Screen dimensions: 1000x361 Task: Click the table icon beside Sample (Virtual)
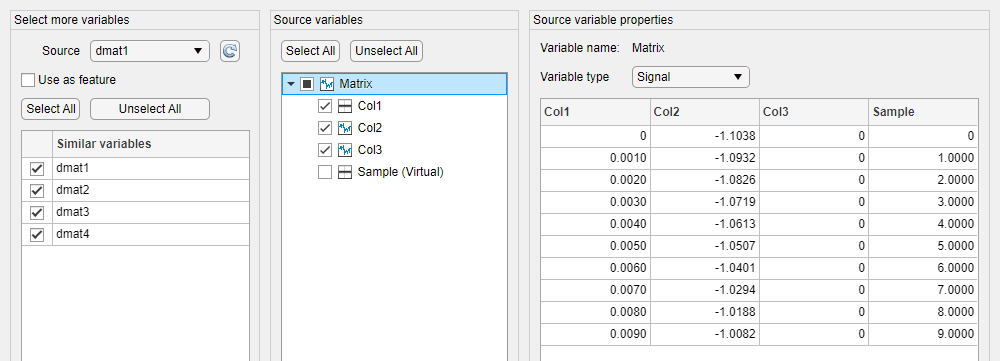click(x=345, y=172)
